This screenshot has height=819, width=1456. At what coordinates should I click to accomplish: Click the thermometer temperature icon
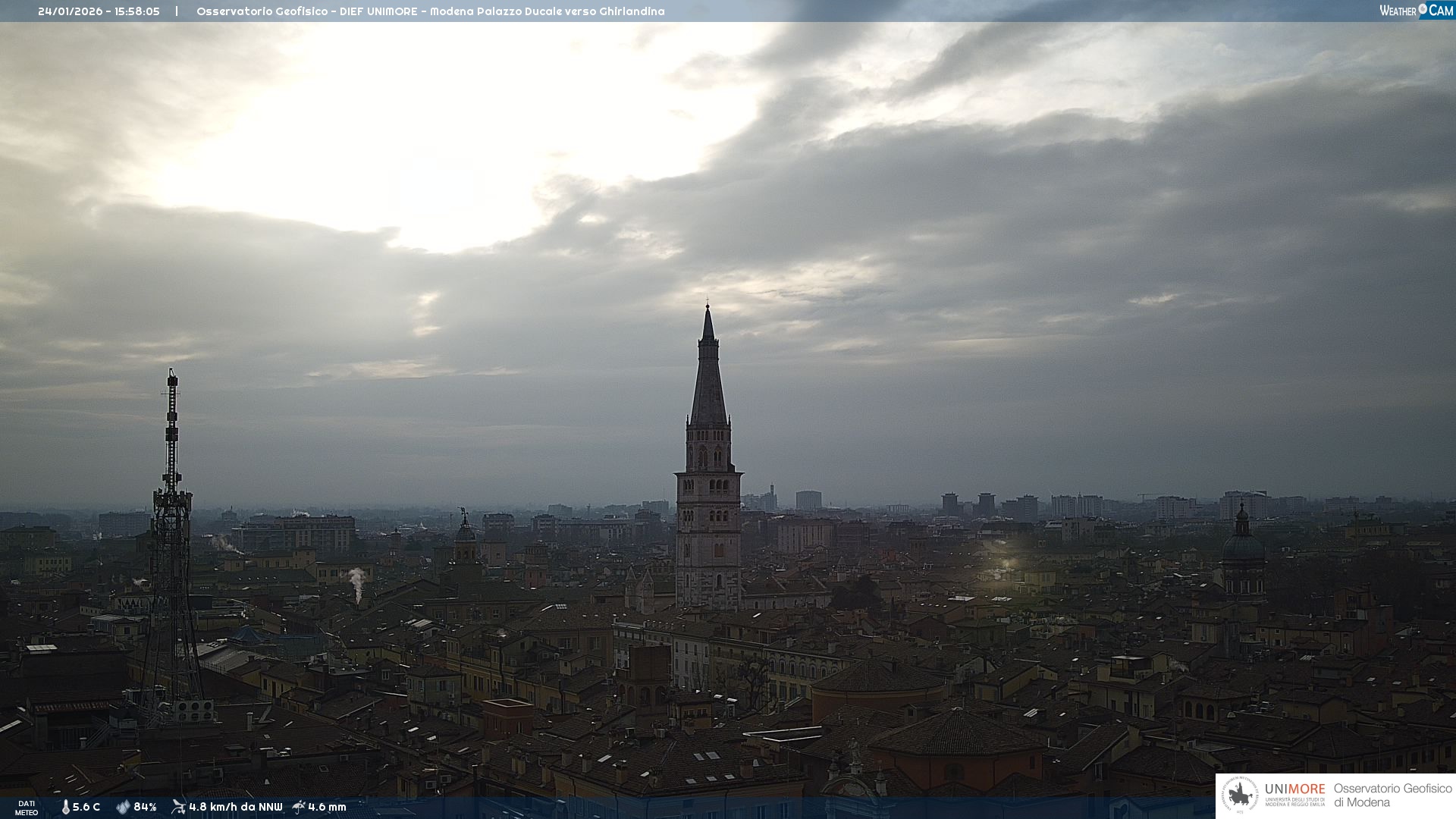click(65, 808)
